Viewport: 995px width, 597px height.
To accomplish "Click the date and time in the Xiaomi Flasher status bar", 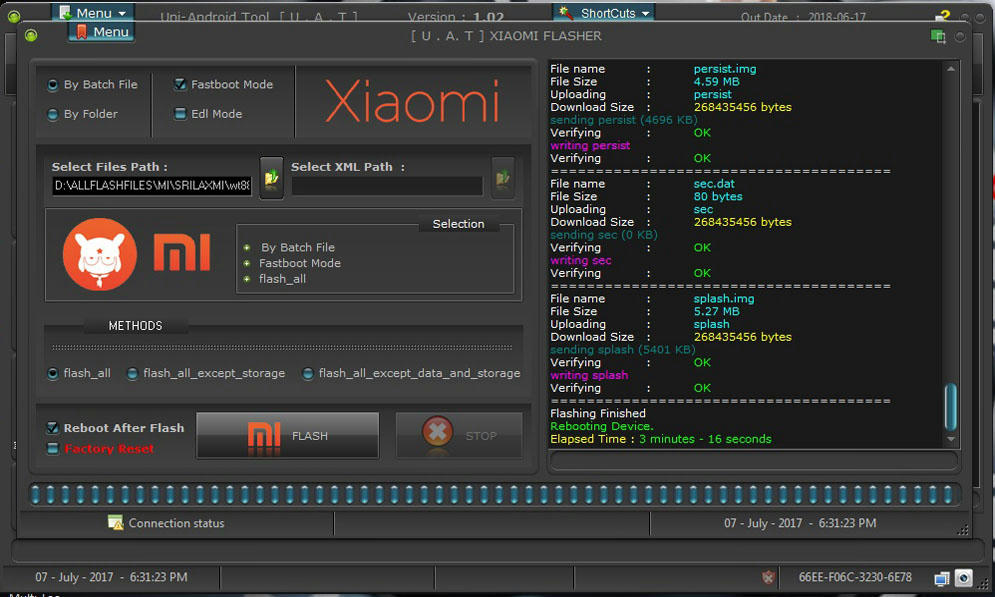I will click(800, 523).
